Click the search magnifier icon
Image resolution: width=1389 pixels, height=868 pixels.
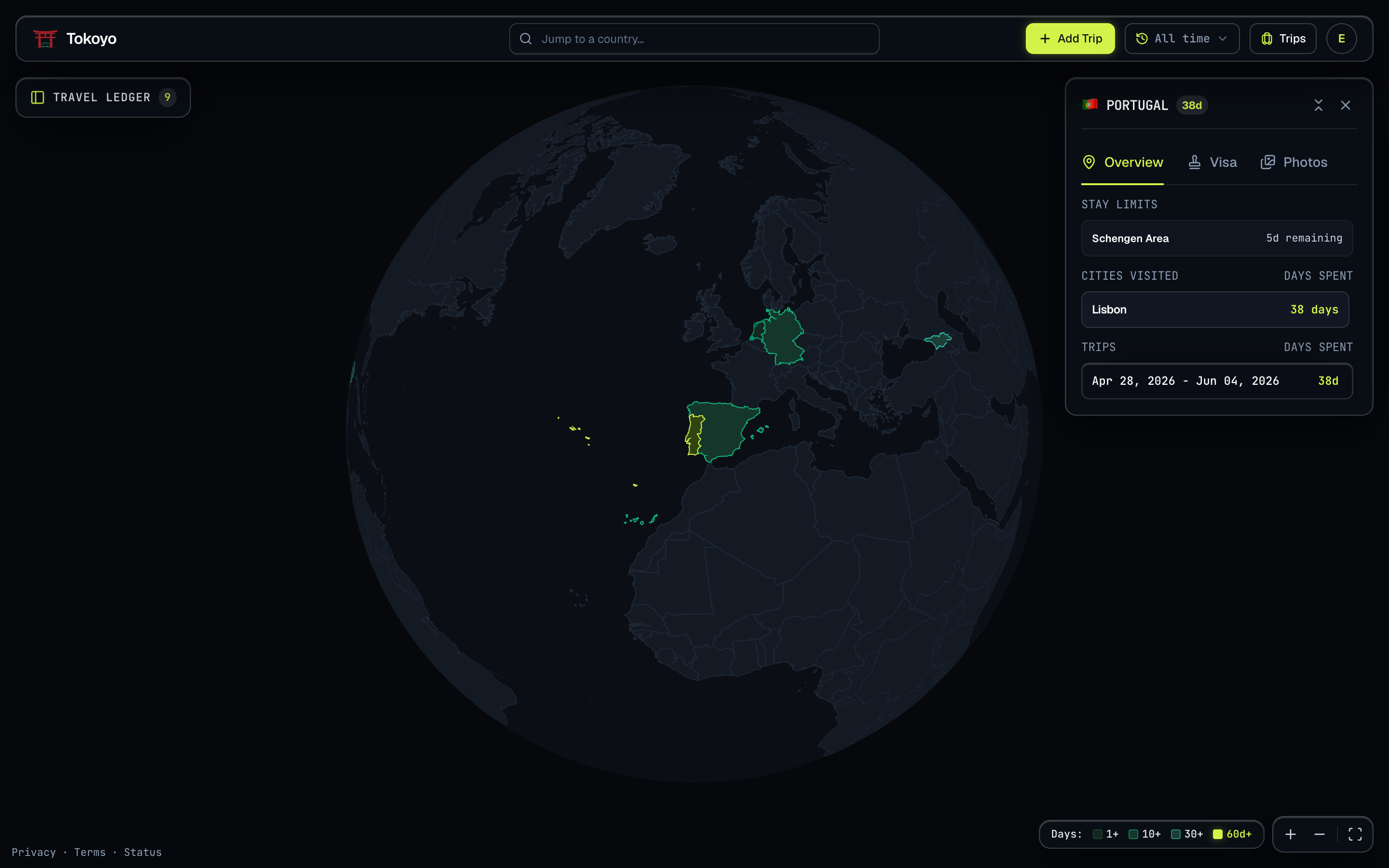click(x=525, y=39)
